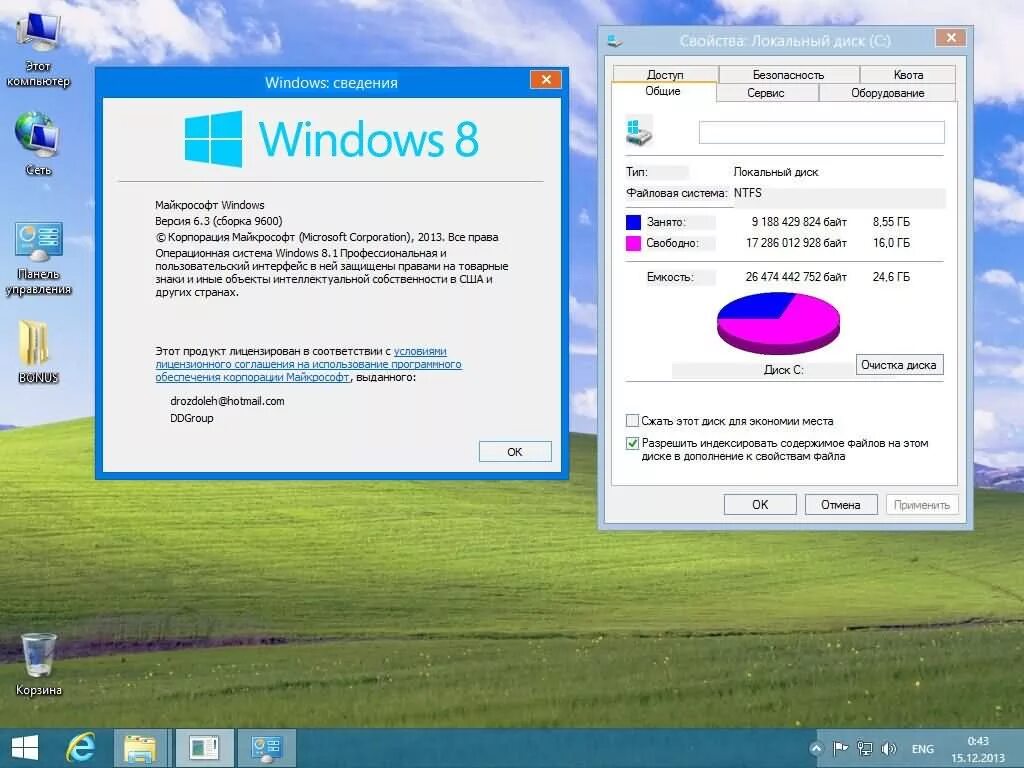Image resolution: width=1024 pixels, height=768 pixels.
Task: Open the 'Корзина' recycle bin icon
Action: click(38, 664)
